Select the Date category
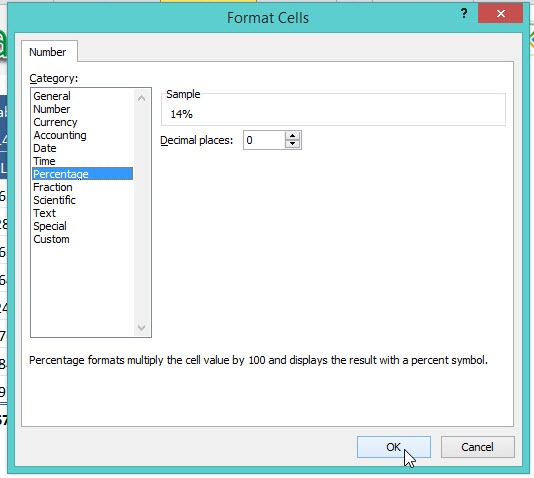This screenshot has height=478, width=534. pyautogui.click(x=45, y=148)
